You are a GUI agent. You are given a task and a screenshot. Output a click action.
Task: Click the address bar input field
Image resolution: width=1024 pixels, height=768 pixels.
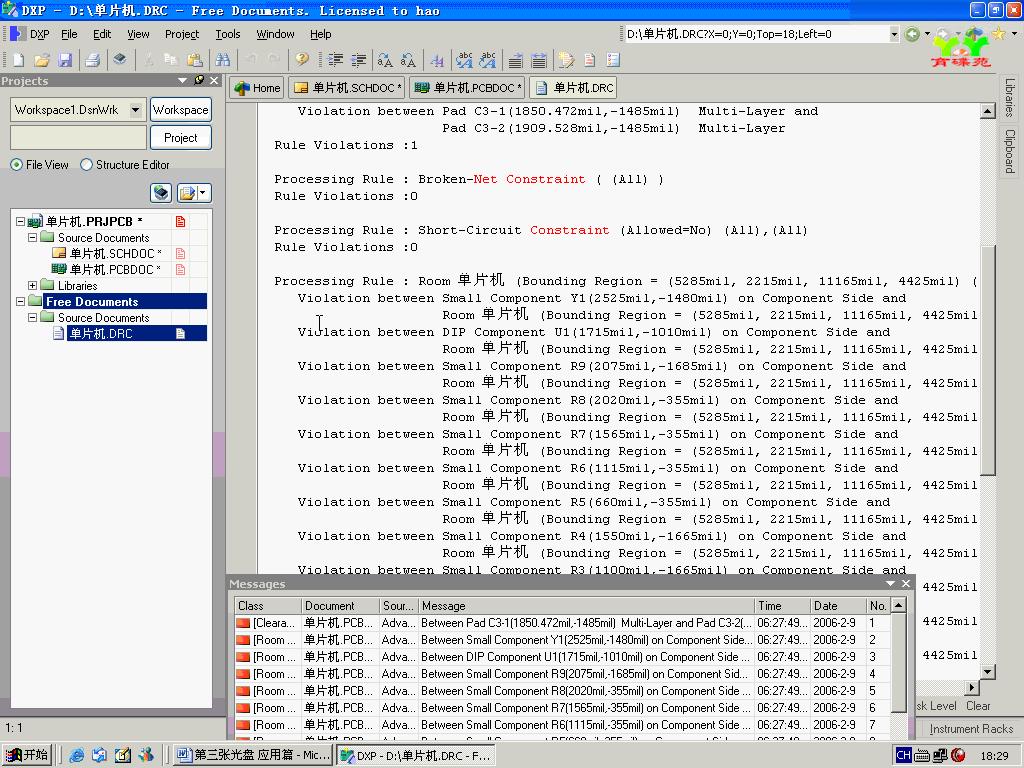[756, 34]
